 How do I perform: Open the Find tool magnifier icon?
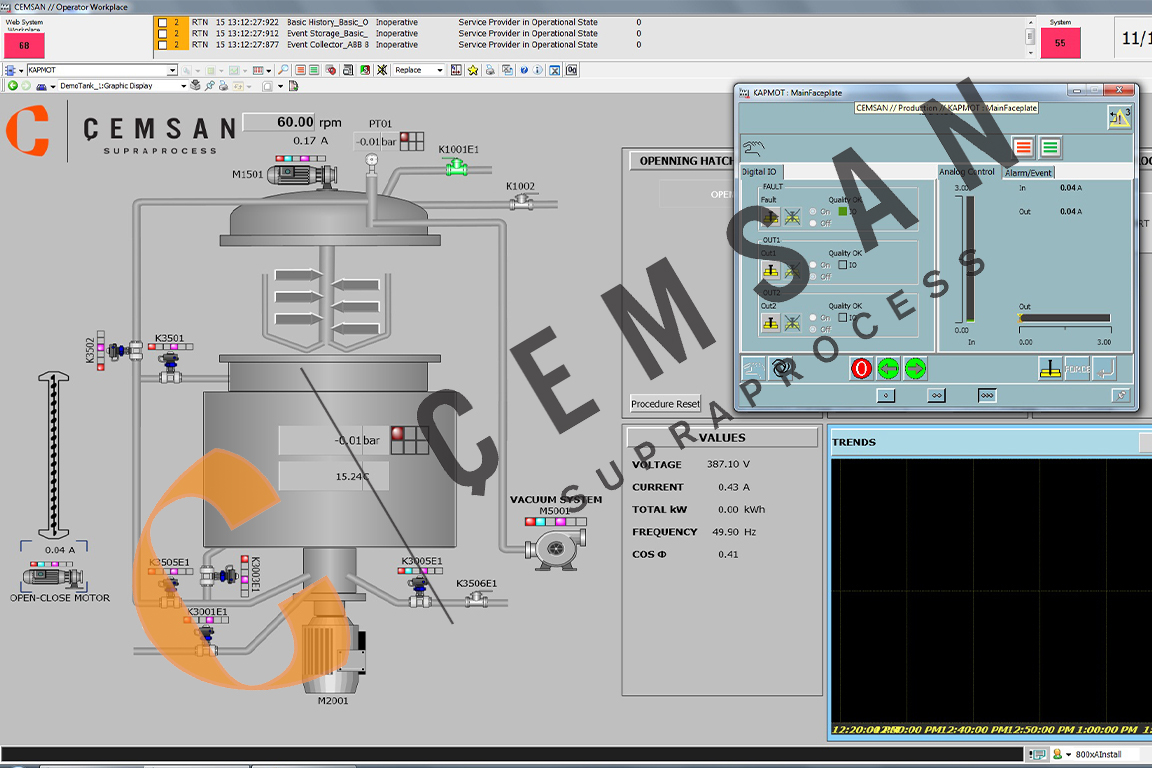(283, 70)
